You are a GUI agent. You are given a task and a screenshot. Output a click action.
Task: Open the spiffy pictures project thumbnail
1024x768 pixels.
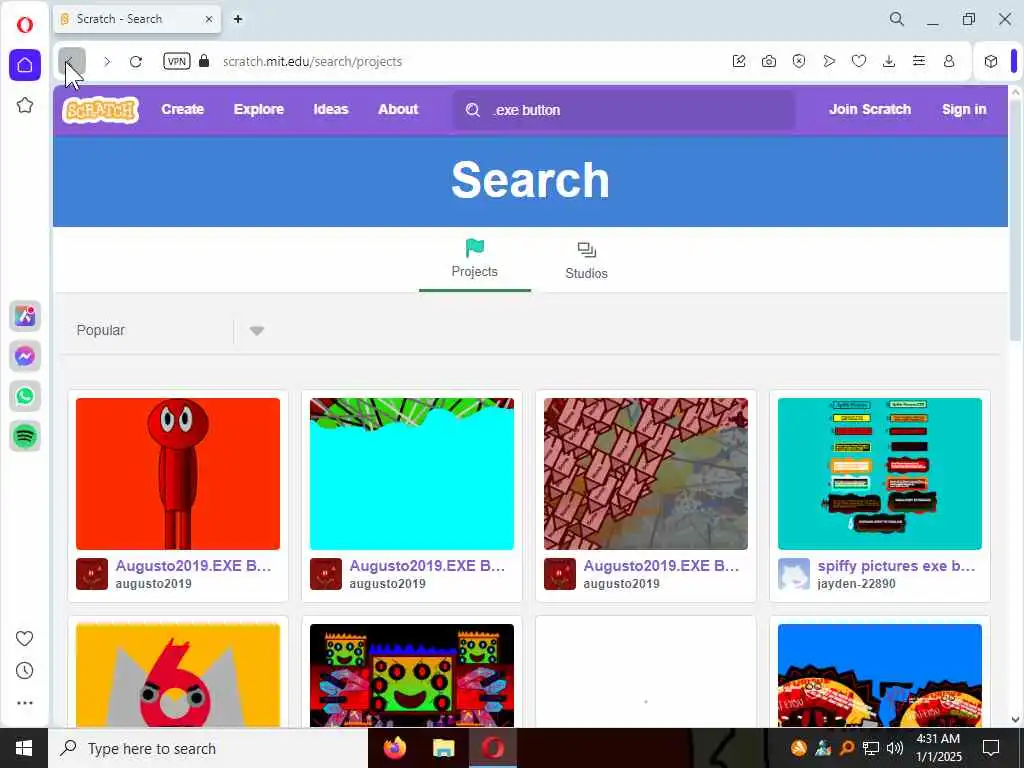(x=880, y=473)
